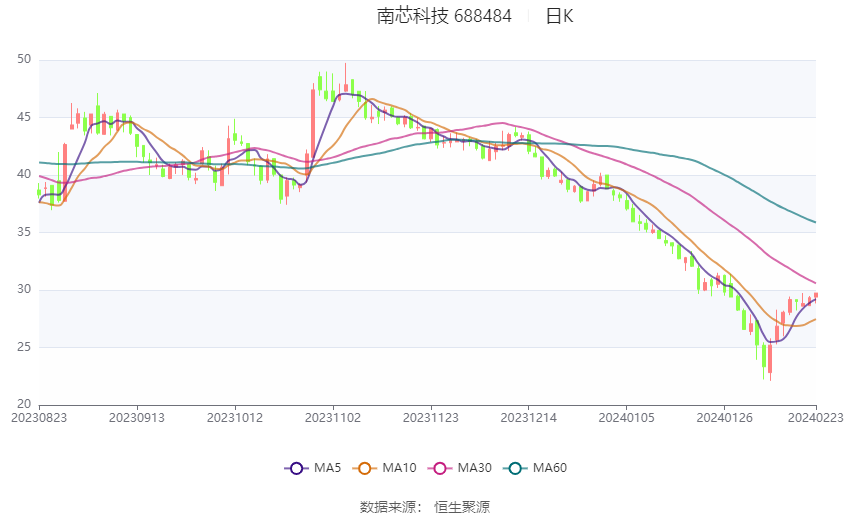Click the 20240105 date axis label
850x517 pixels.
pos(626,418)
